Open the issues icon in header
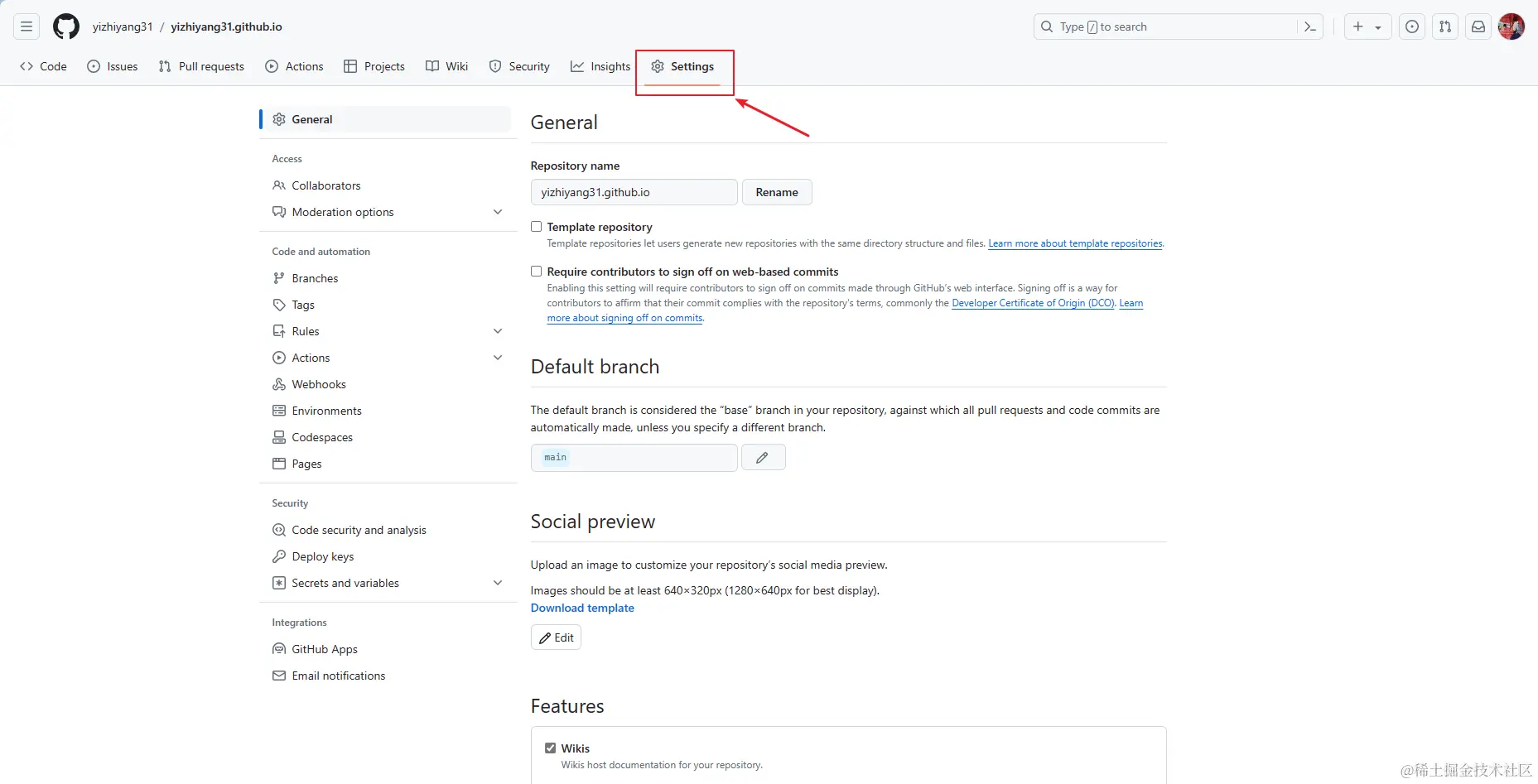Image resolution: width=1538 pixels, height=784 pixels. pos(1412,26)
